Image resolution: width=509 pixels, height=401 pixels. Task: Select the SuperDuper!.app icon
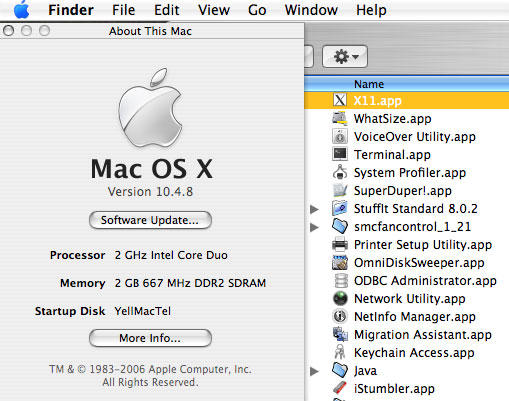point(340,190)
